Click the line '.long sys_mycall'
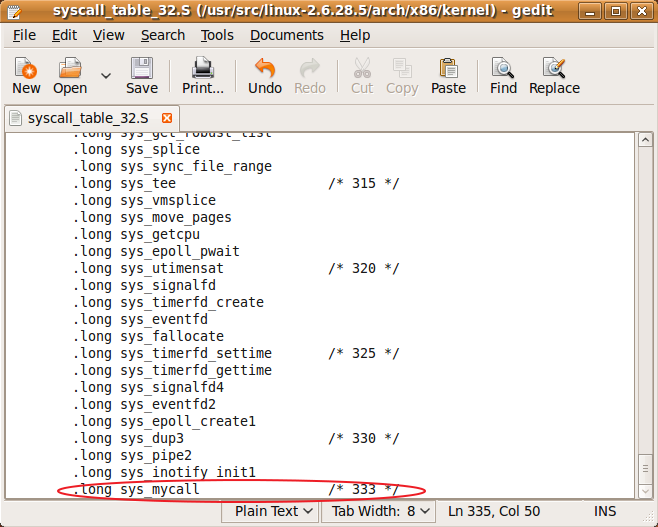Viewport: 658px width, 527px height. point(136,489)
